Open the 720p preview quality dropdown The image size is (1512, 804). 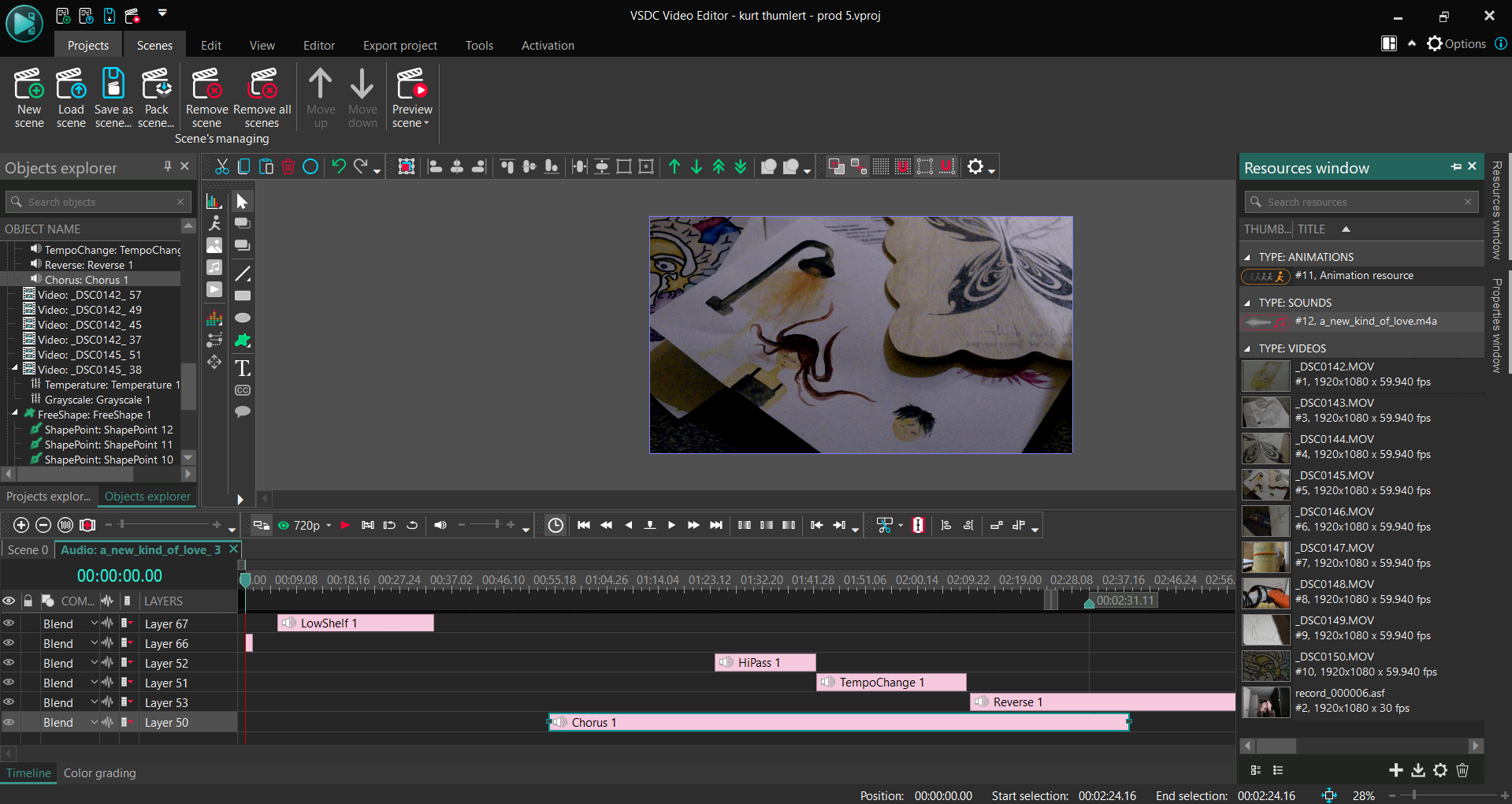(329, 525)
